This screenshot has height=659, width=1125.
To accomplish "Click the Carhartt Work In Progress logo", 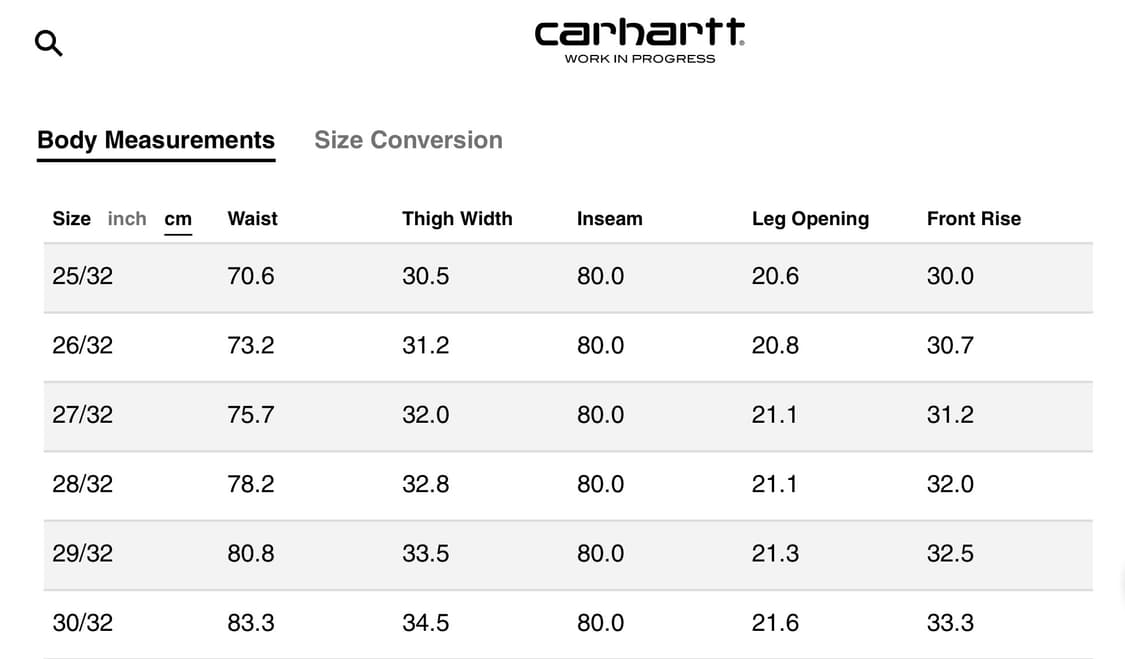I will point(640,41).
